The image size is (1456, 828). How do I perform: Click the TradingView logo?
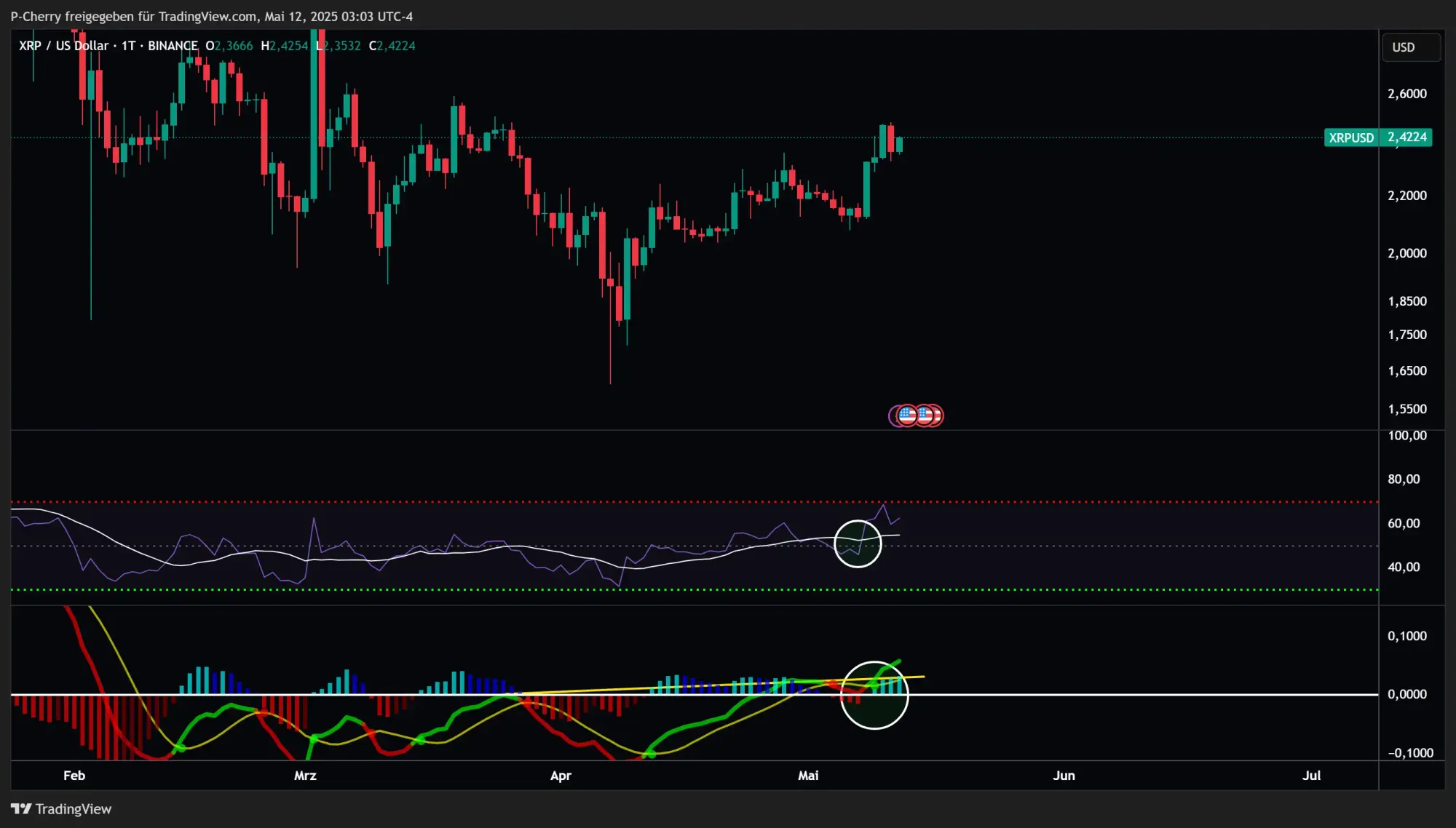pyautogui.click(x=61, y=809)
